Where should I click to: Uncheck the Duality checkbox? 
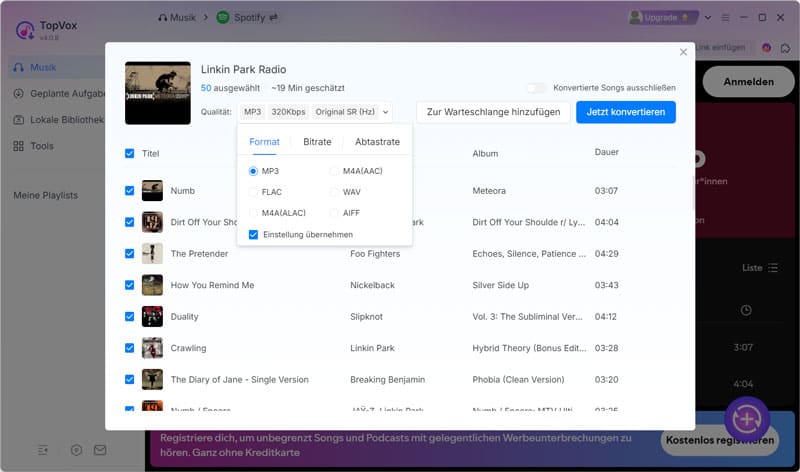pyautogui.click(x=130, y=317)
